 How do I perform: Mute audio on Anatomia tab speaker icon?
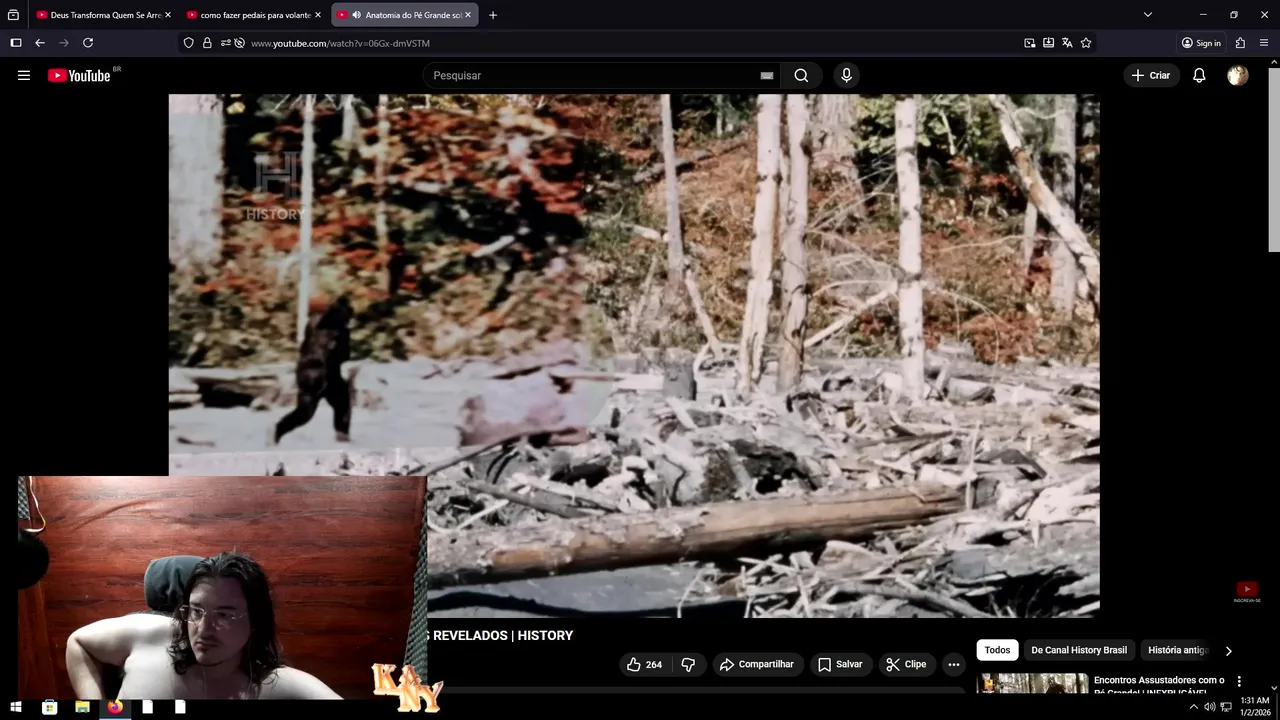[x=356, y=15]
